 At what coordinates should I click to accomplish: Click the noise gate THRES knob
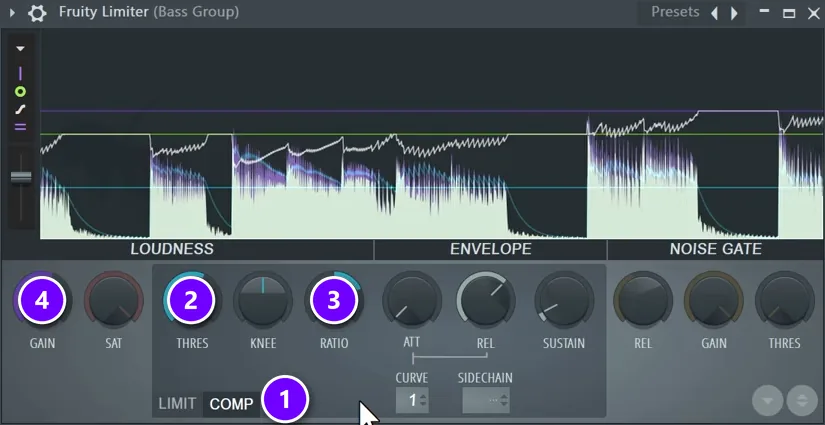(x=784, y=300)
